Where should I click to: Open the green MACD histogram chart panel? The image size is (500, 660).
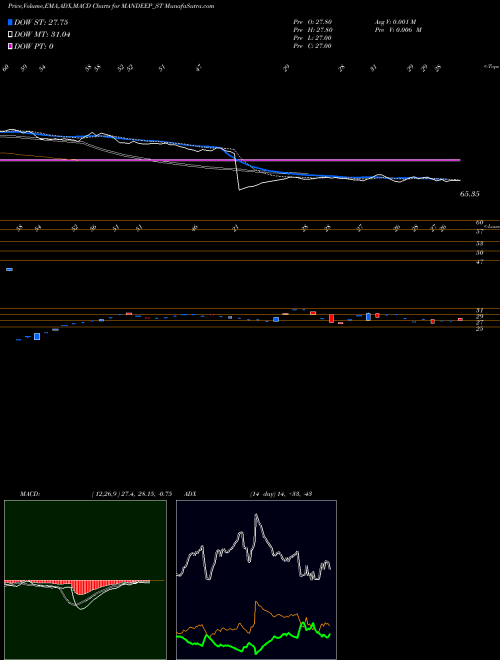pos(85,580)
